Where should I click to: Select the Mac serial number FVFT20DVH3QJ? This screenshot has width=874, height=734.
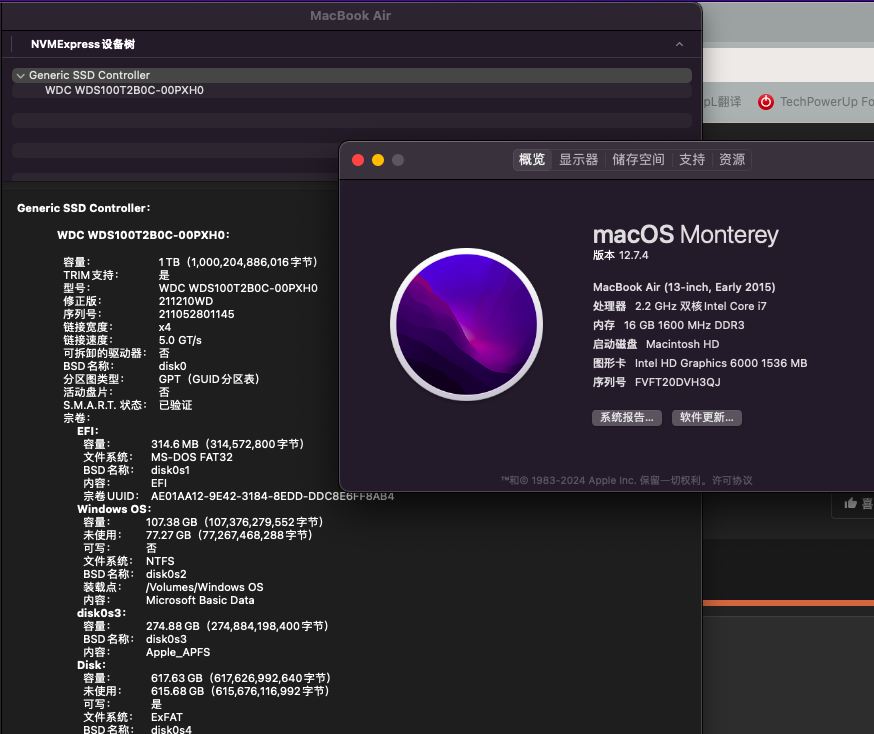click(x=678, y=382)
